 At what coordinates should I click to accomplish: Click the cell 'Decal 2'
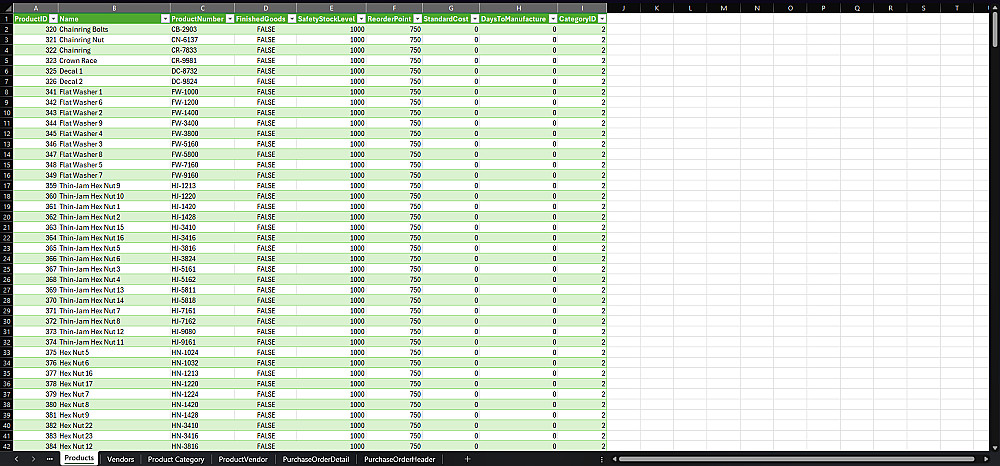tap(114, 82)
